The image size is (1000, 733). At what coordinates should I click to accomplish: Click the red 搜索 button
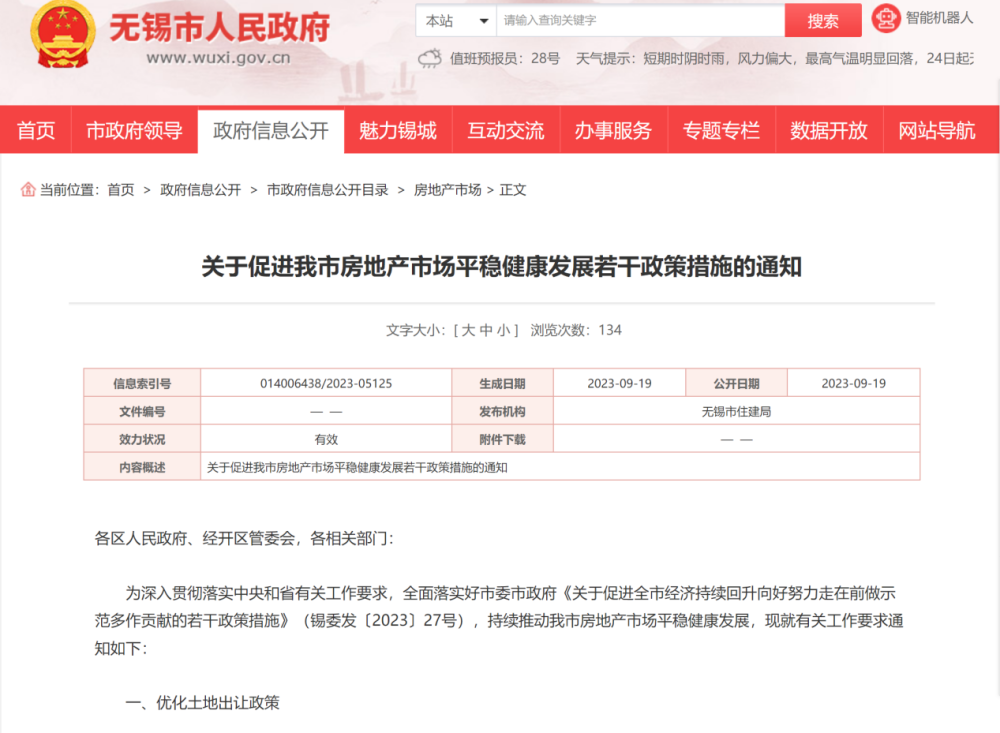(x=823, y=21)
